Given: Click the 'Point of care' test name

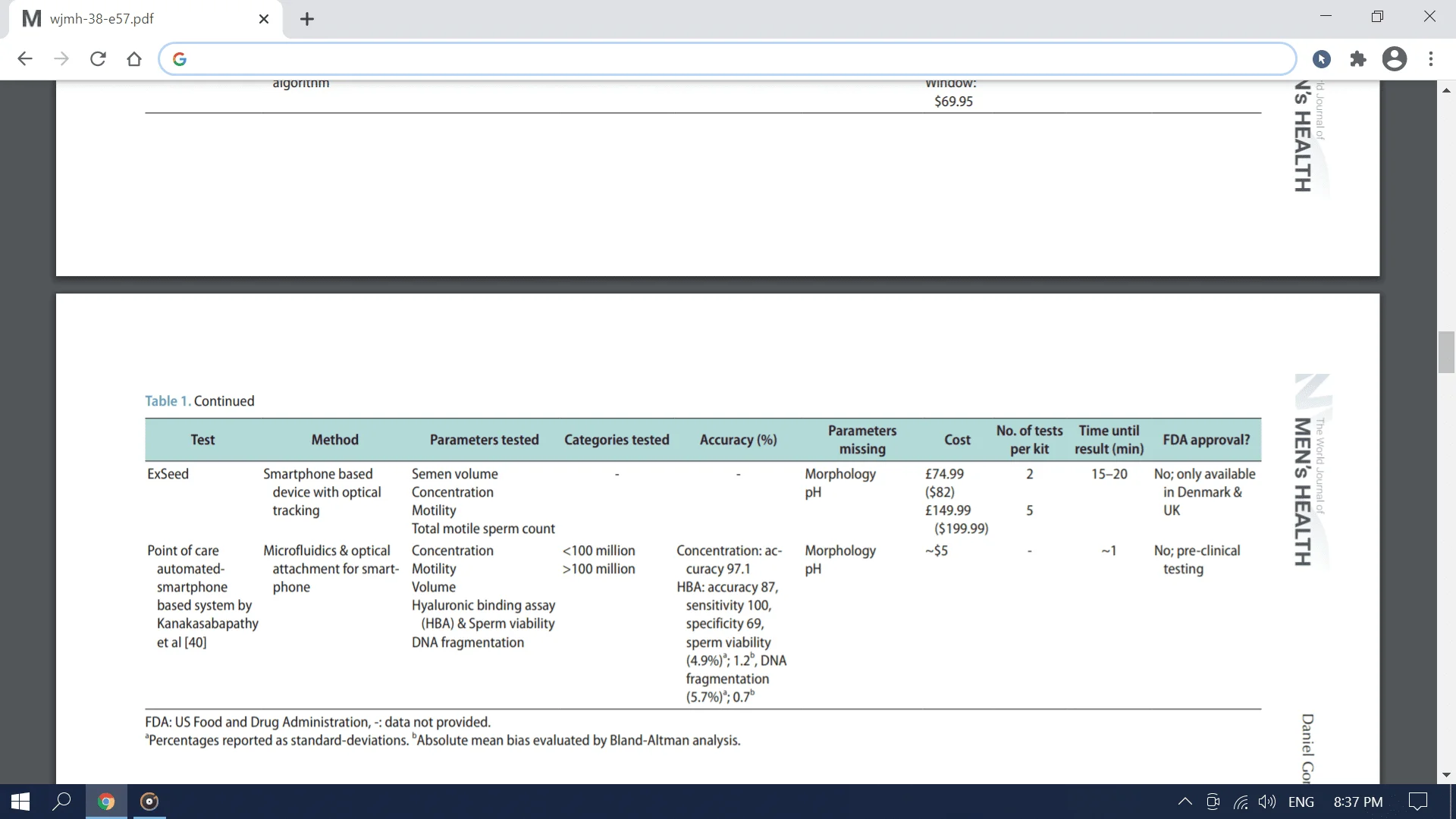Looking at the screenshot, I should [x=183, y=551].
